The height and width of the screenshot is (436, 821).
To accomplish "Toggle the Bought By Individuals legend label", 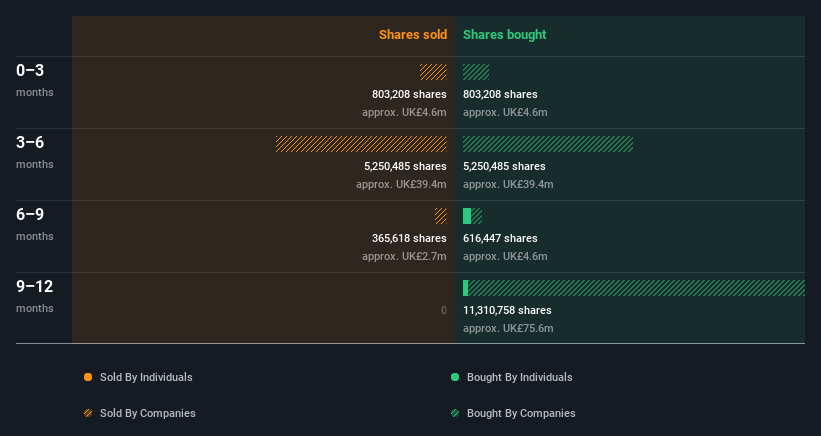I will (x=519, y=377).
